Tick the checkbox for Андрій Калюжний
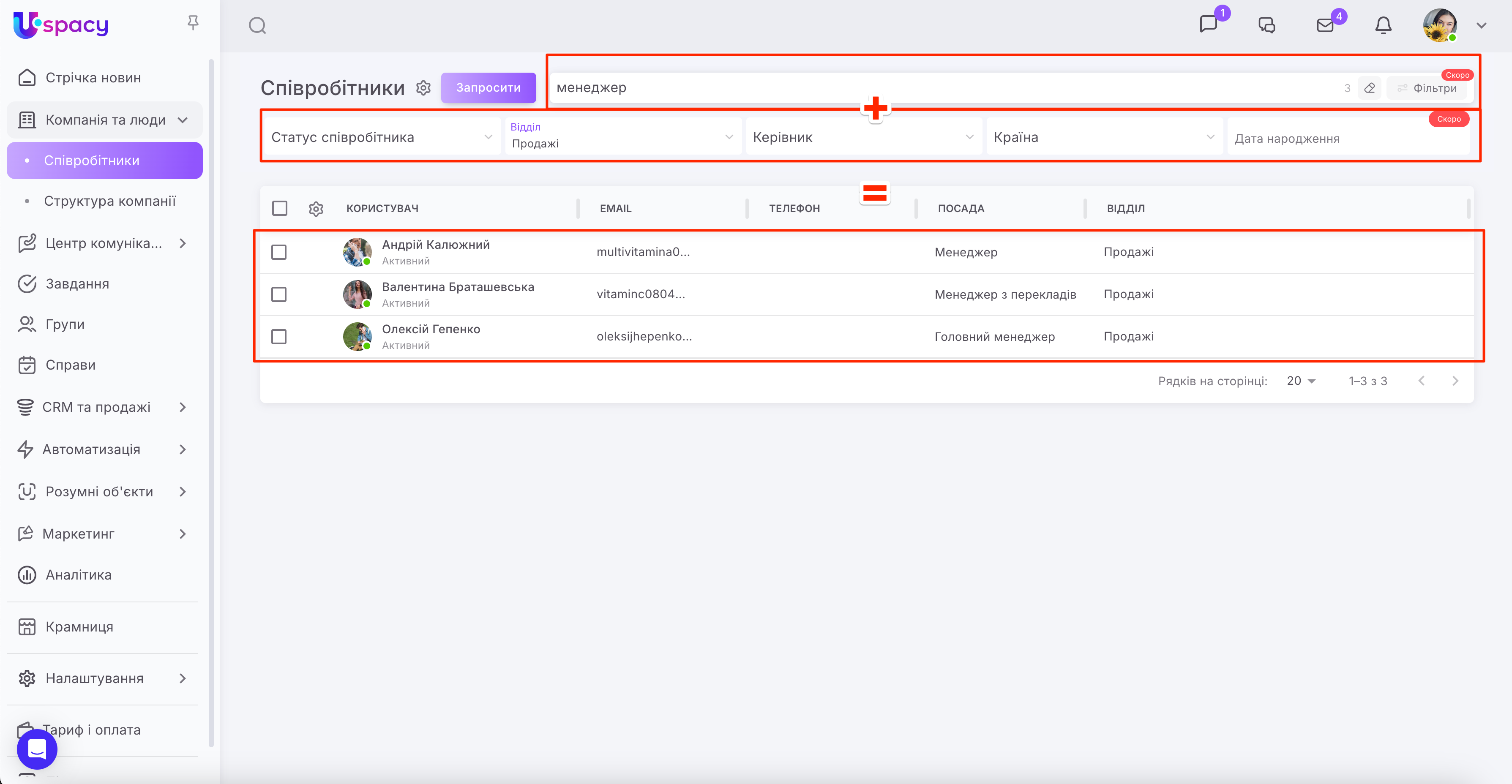 [x=279, y=252]
